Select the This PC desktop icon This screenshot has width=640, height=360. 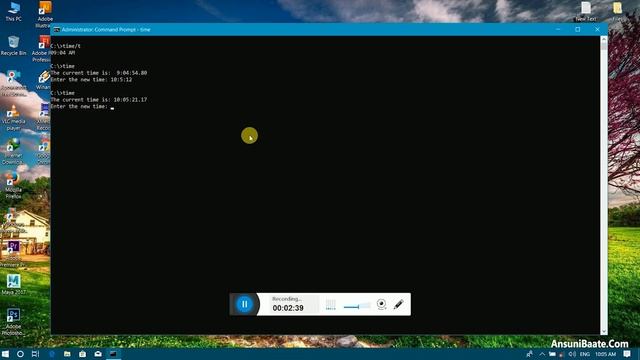(13, 11)
